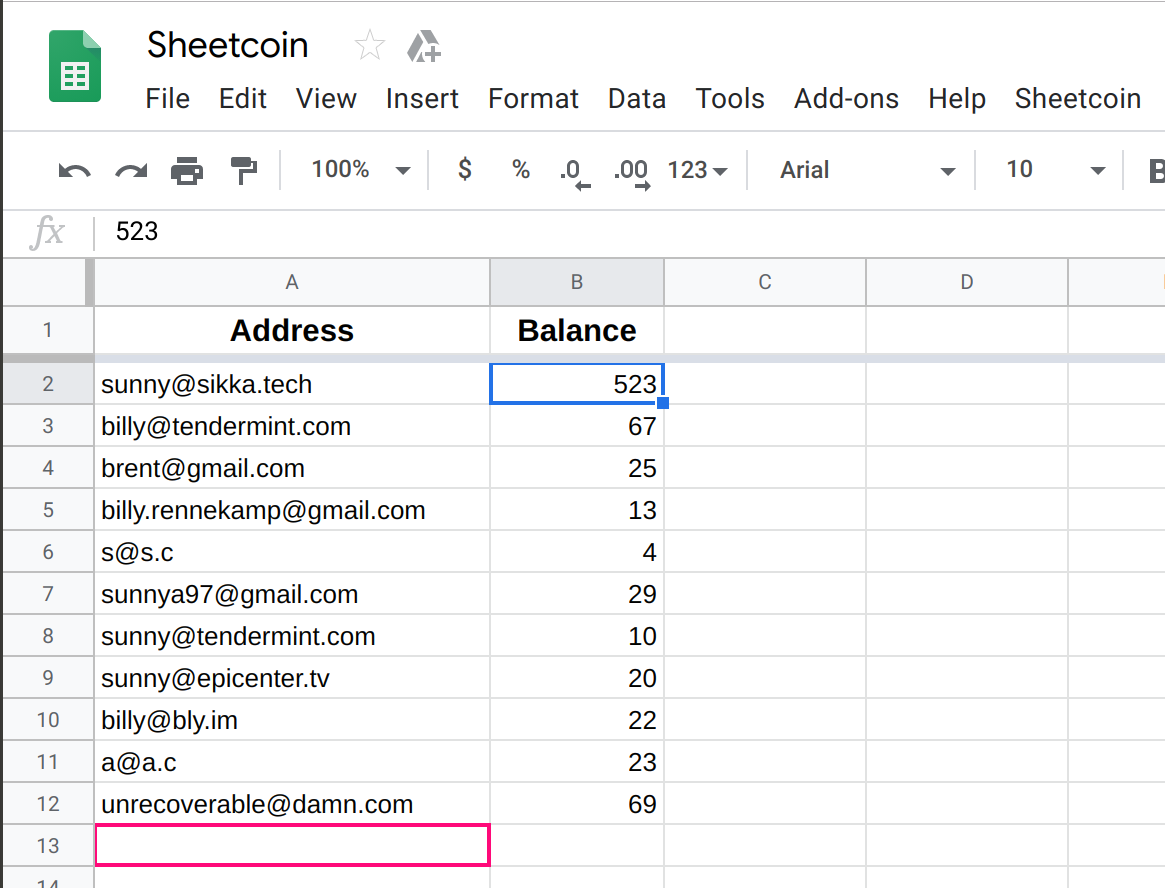Open the Tools menu

coord(730,99)
